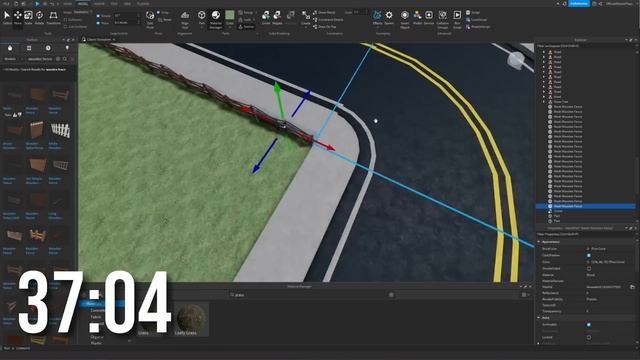Open the FILE menu
Image resolution: width=640 pixels, height=360 pixels.
(6, 4)
